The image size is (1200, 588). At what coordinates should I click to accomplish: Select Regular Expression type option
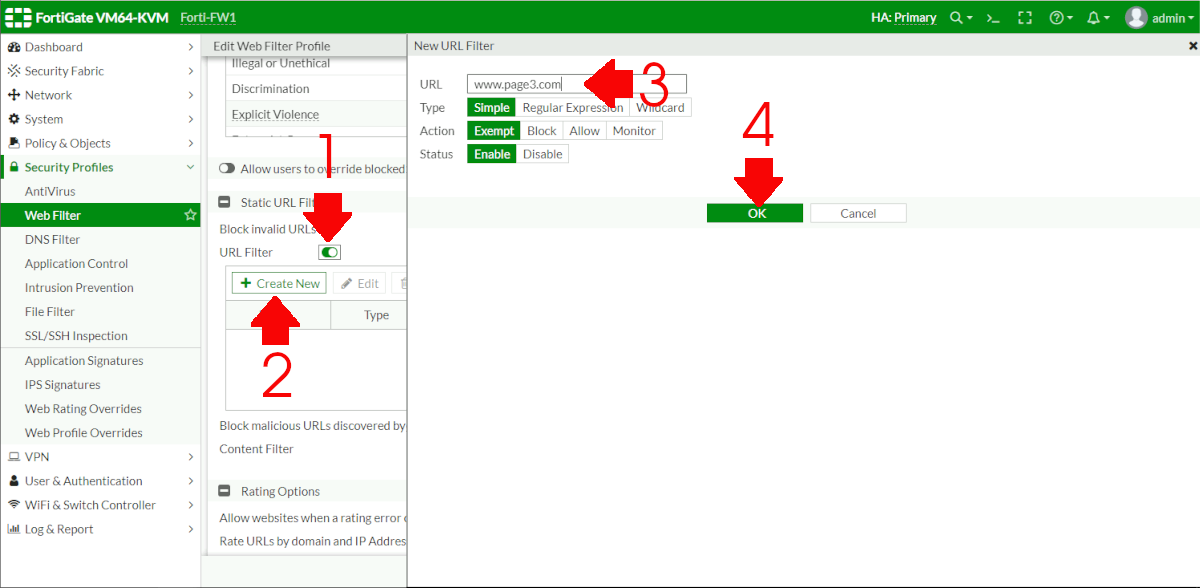click(573, 107)
